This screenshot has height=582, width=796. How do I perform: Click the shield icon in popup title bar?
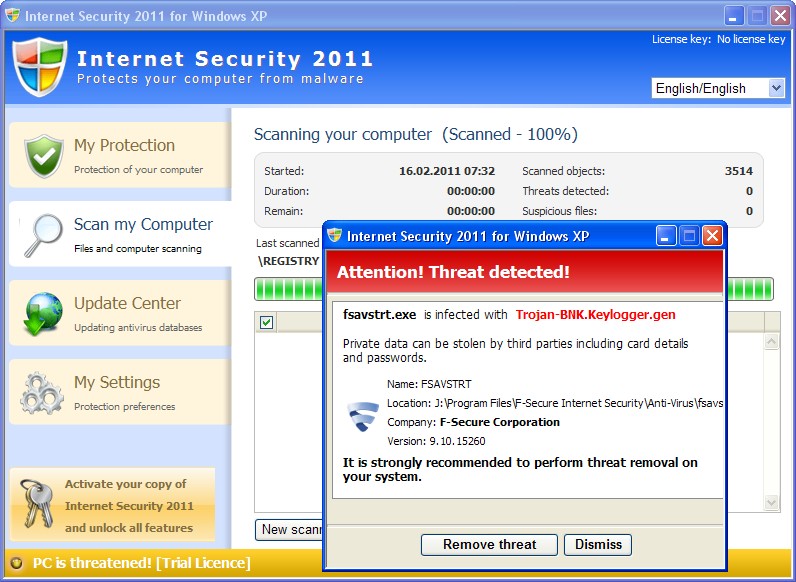(335, 235)
